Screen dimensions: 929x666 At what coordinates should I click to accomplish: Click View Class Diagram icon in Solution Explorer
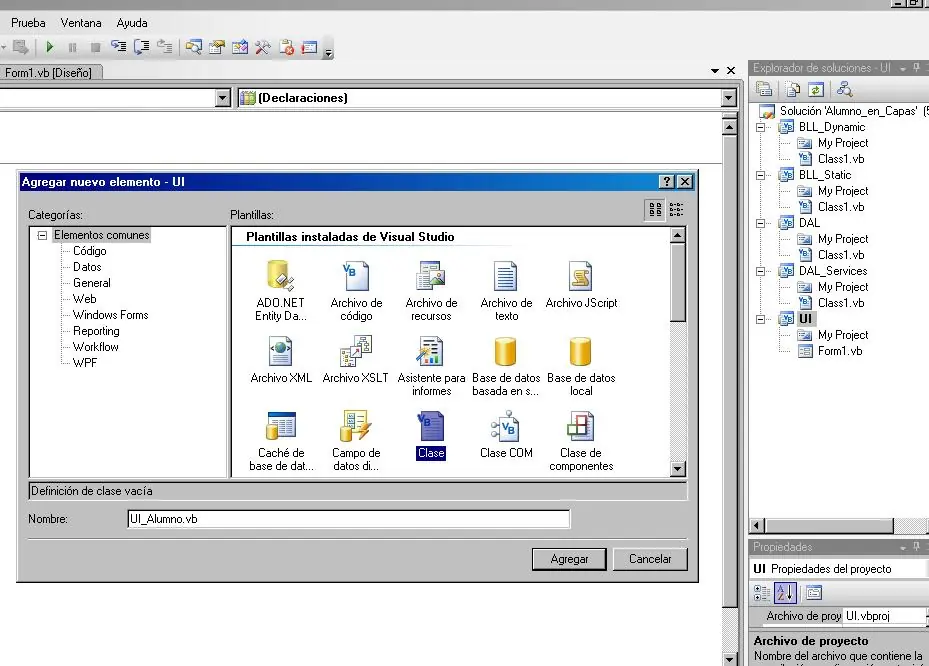point(844,89)
